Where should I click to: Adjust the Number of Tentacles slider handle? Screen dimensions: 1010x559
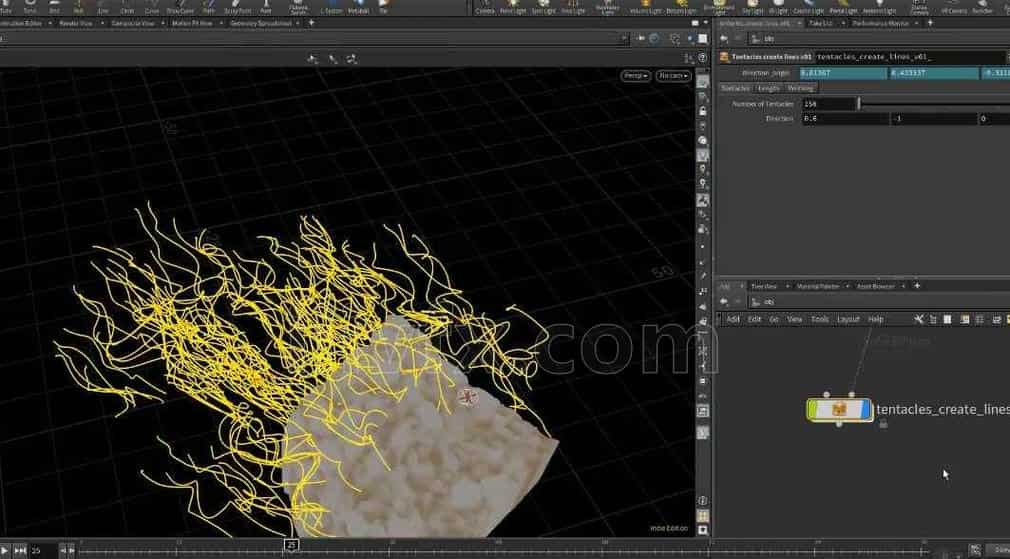point(858,104)
